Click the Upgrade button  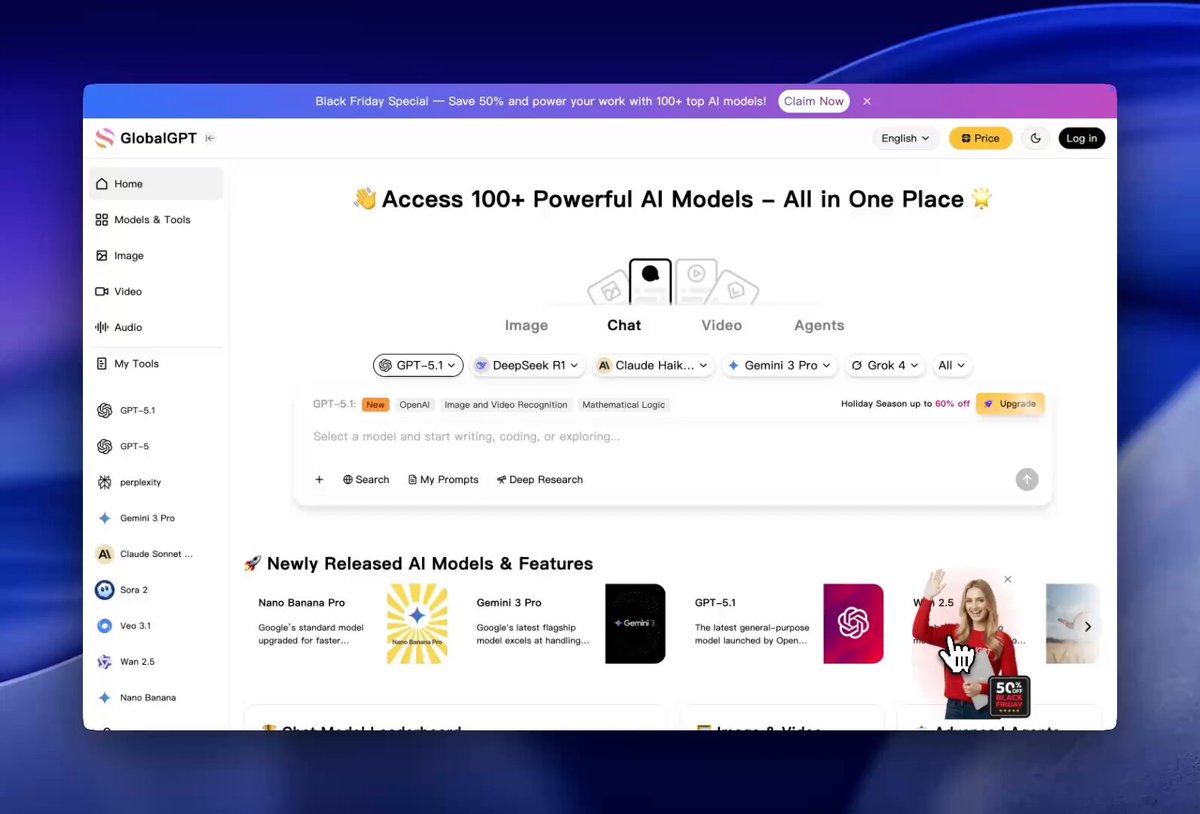(1010, 404)
